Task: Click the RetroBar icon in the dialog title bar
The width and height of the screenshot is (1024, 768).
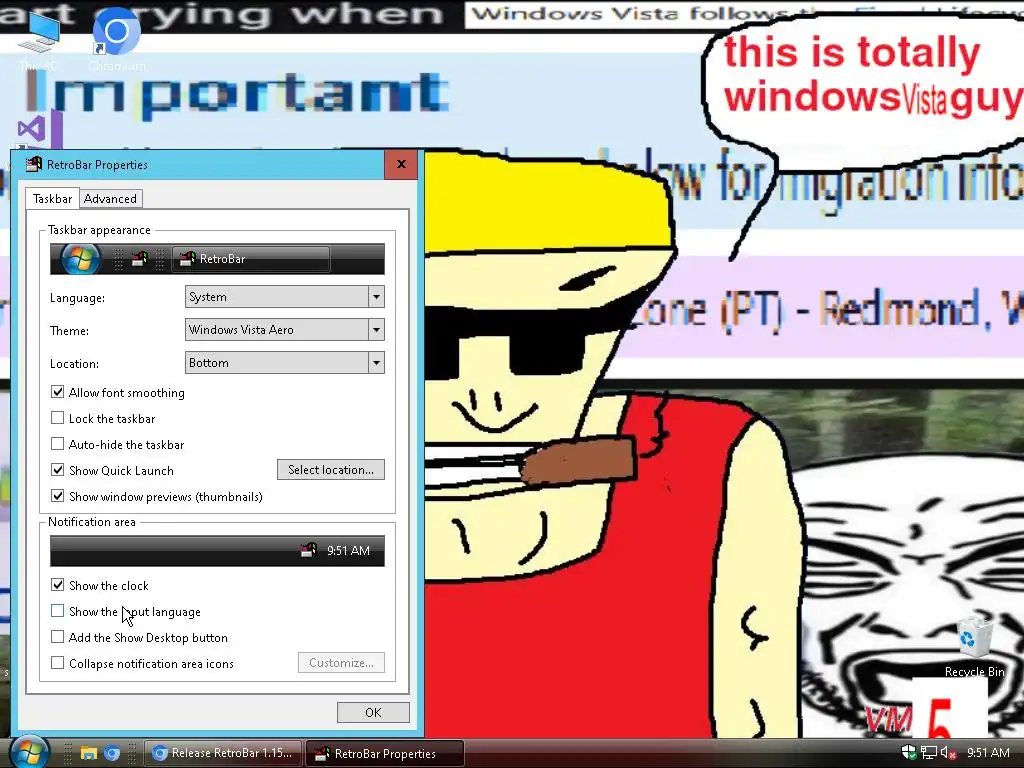Action: 33,165
